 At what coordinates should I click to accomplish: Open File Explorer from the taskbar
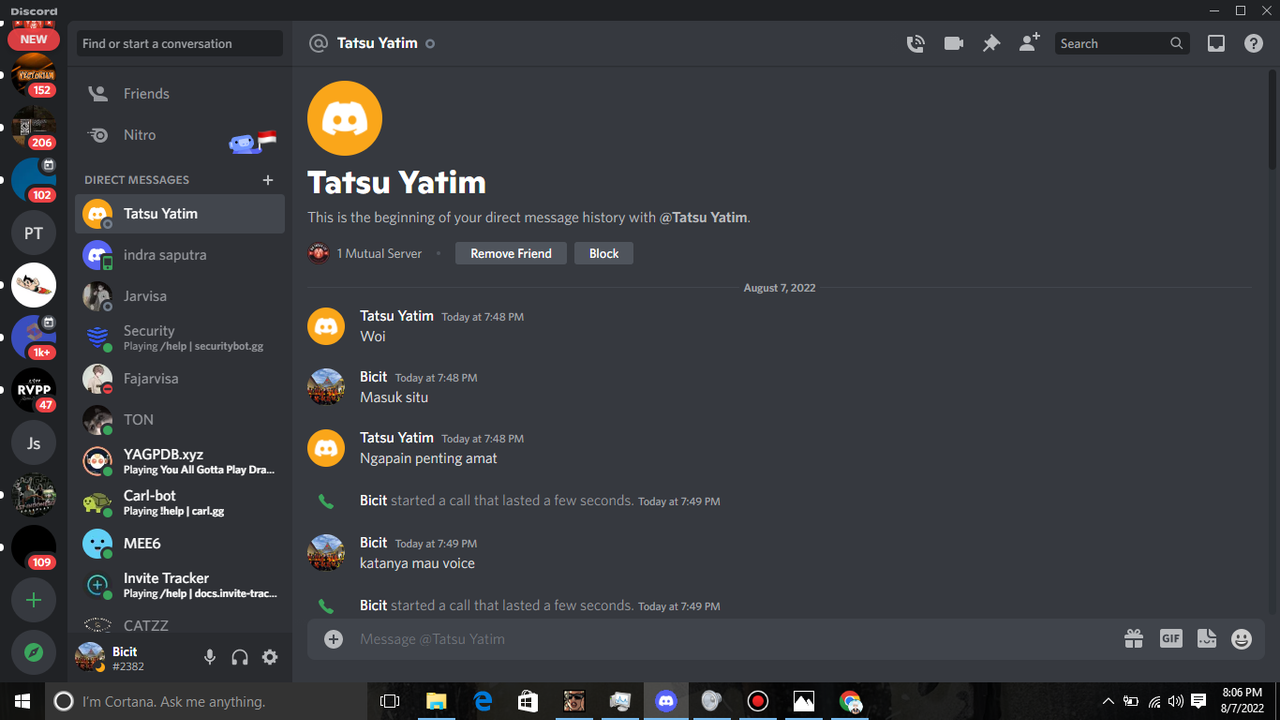coord(436,701)
